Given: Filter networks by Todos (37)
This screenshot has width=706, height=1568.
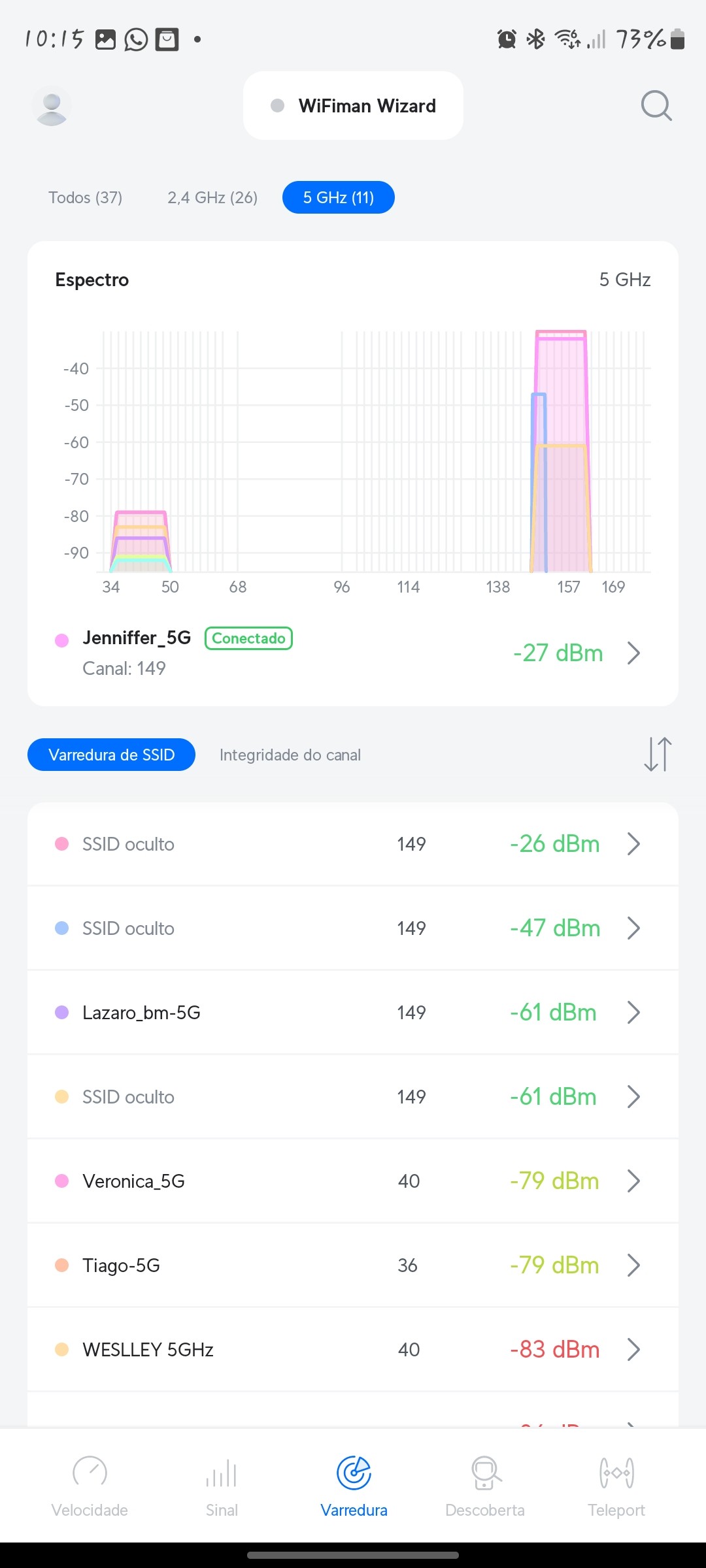Looking at the screenshot, I should tap(86, 197).
